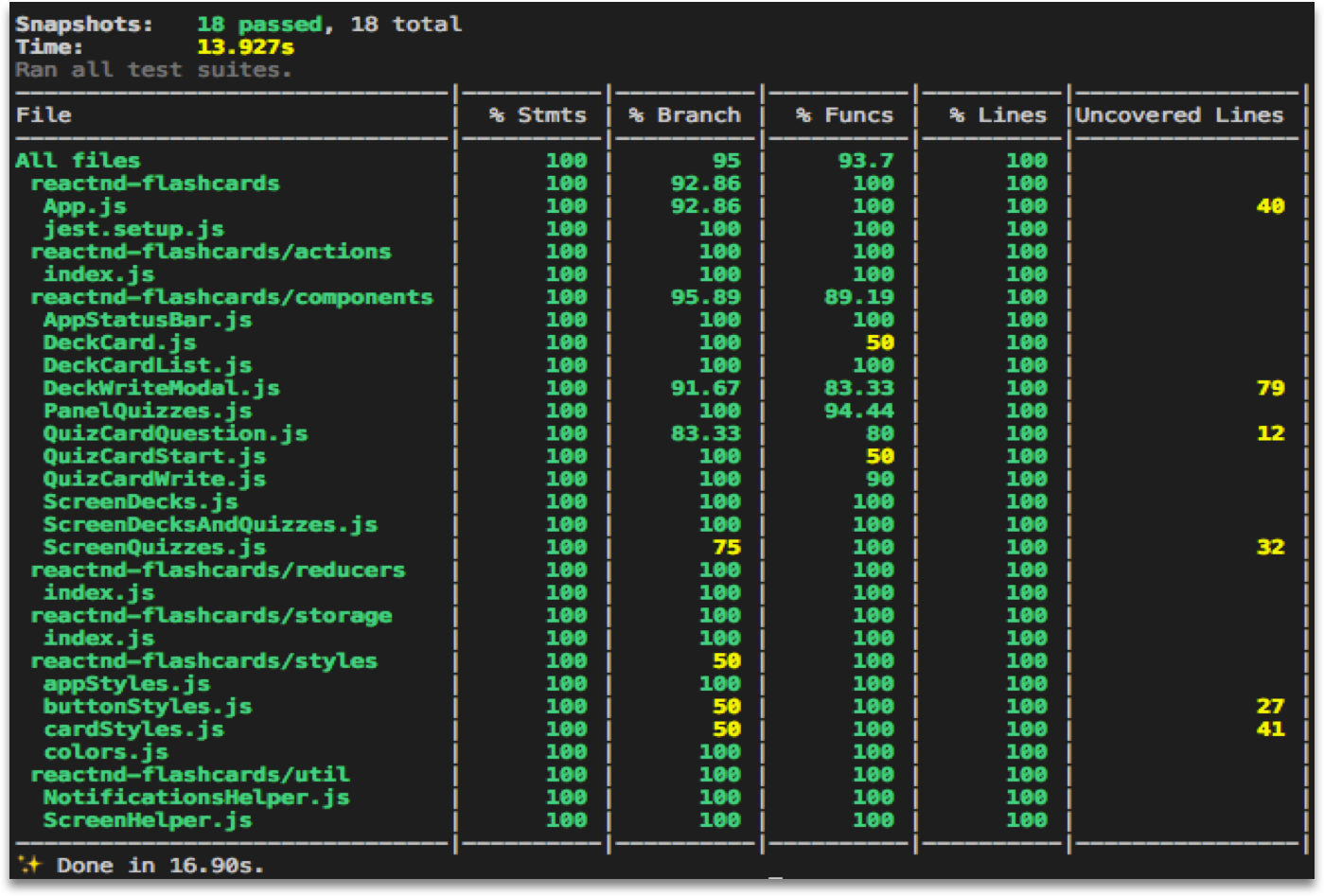Click the "QuizCardWrite.js" file name
Image resolution: width=1324 pixels, height=896 pixels.
(154, 479)
